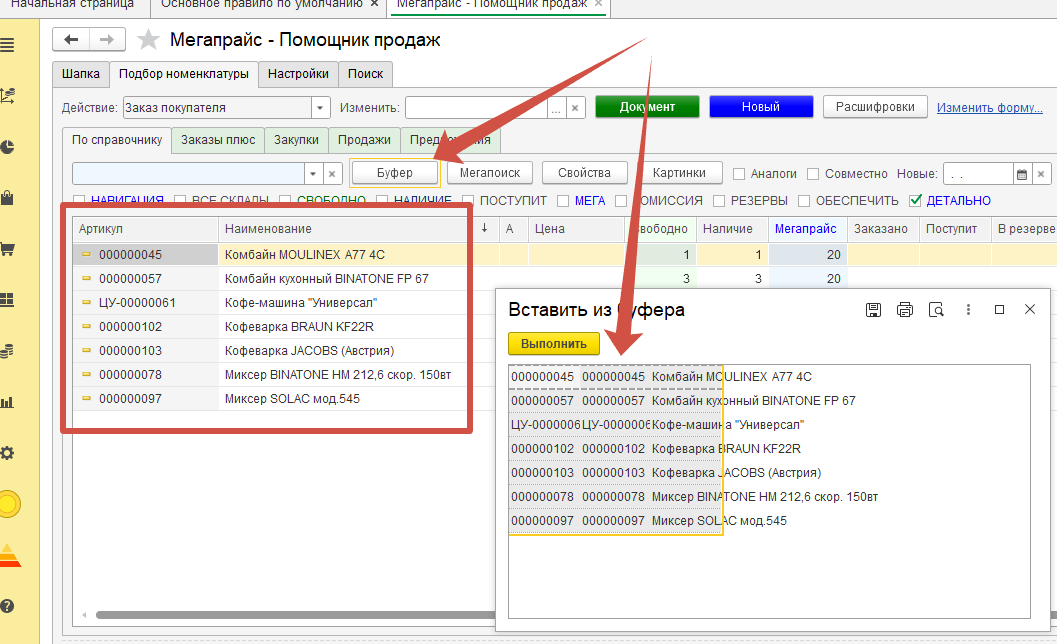Open the Заказы плюс tab
Viewport: 1057px width, 644px height.
click(218, 140)
